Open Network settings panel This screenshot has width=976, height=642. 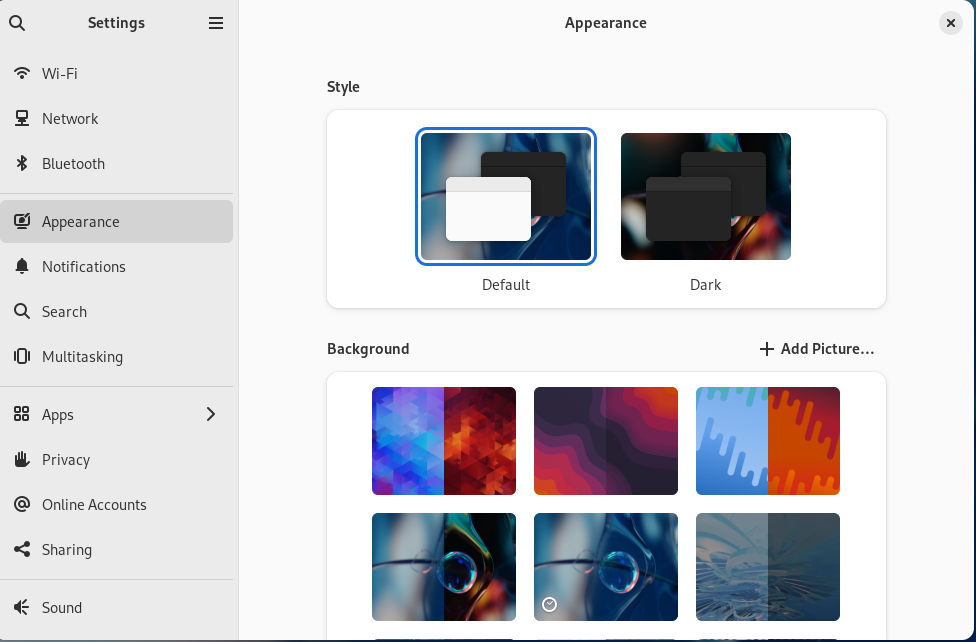tap(116, 118)
